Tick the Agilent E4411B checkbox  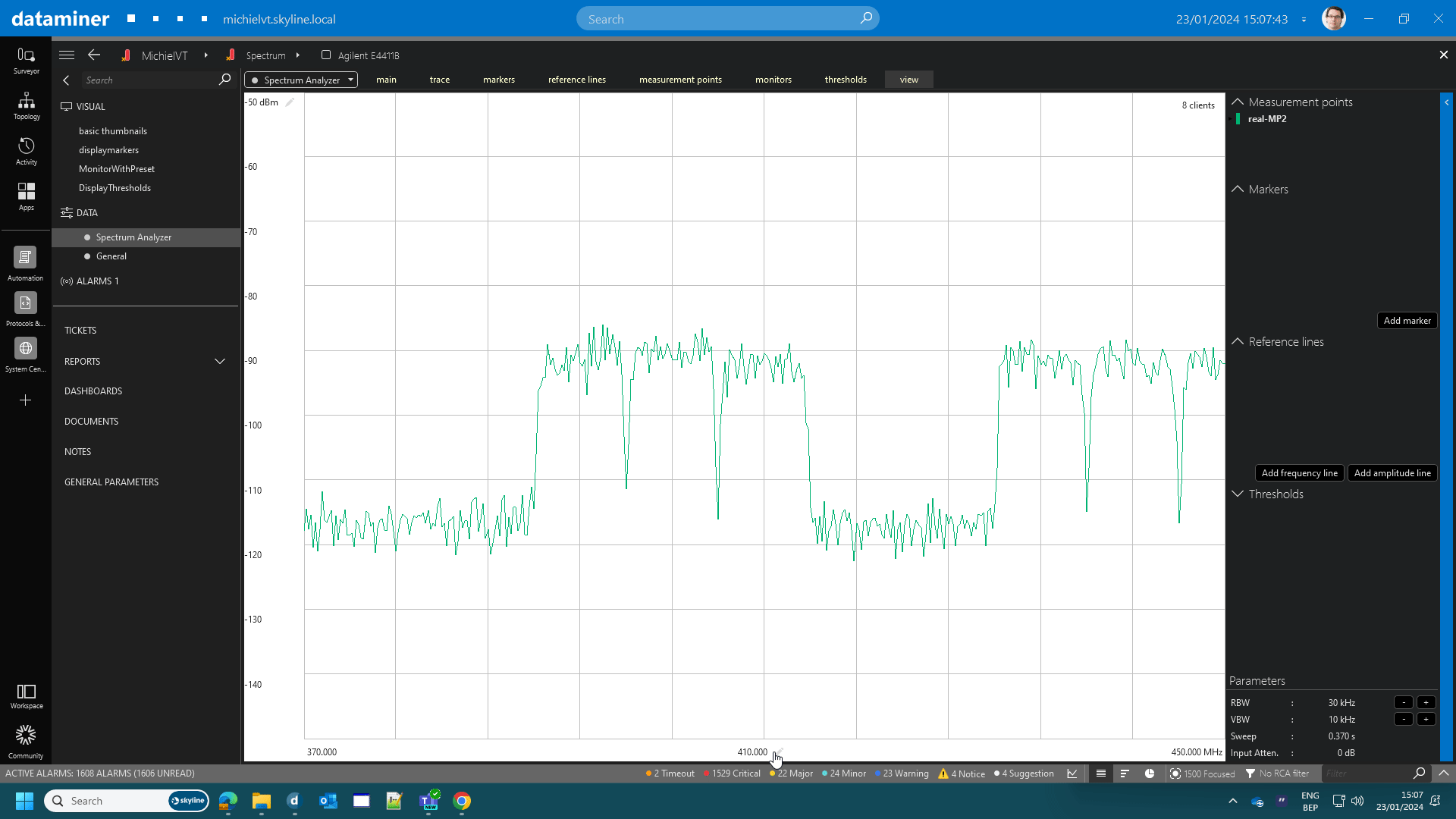tap(326, 55)
